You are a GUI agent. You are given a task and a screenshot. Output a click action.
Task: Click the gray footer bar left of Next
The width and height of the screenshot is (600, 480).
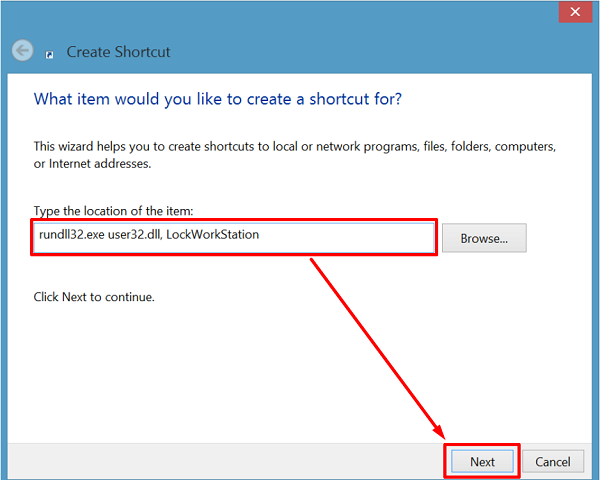226,461
